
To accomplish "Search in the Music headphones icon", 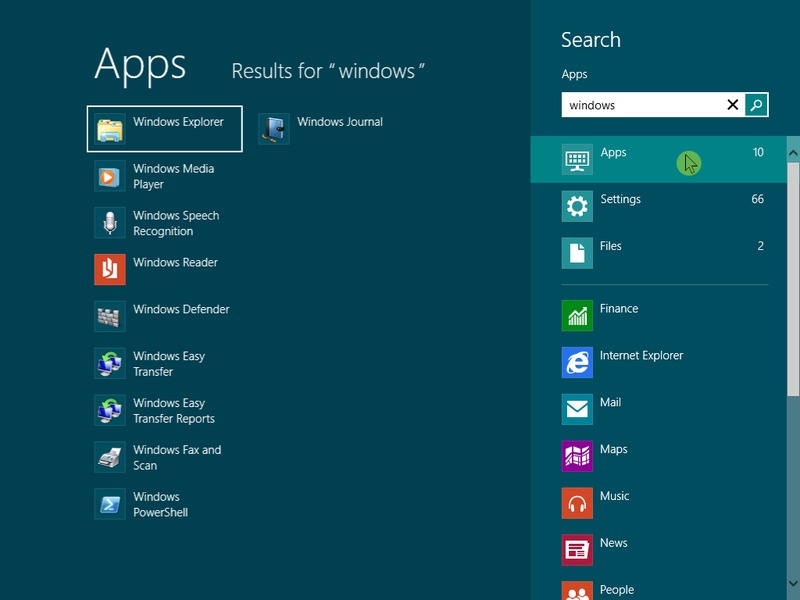I will click(577, 503).
